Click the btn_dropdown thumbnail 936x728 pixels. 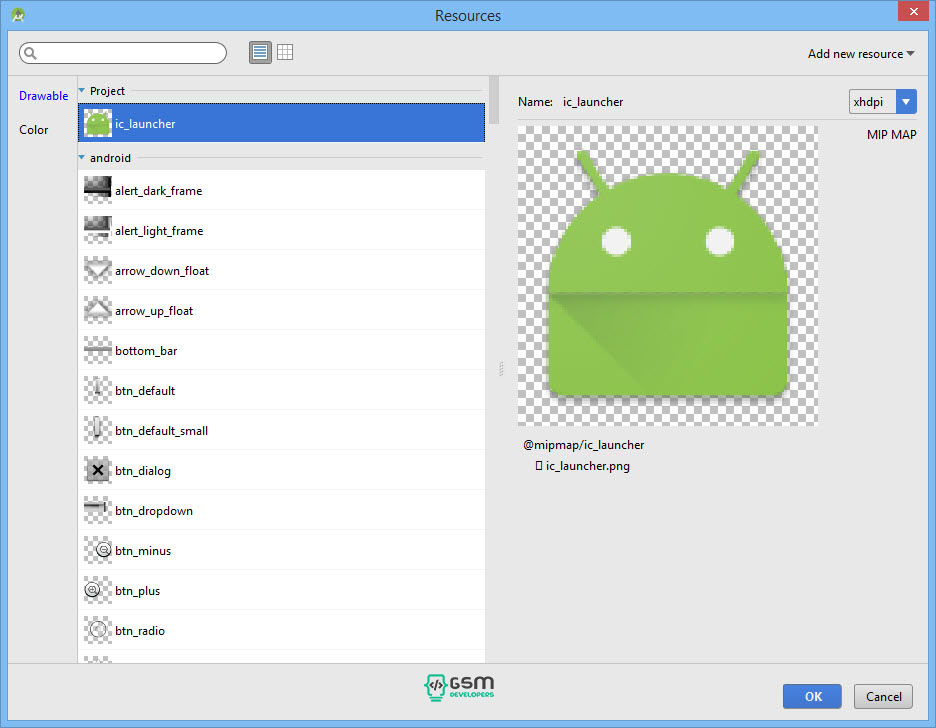click(98, 510)
